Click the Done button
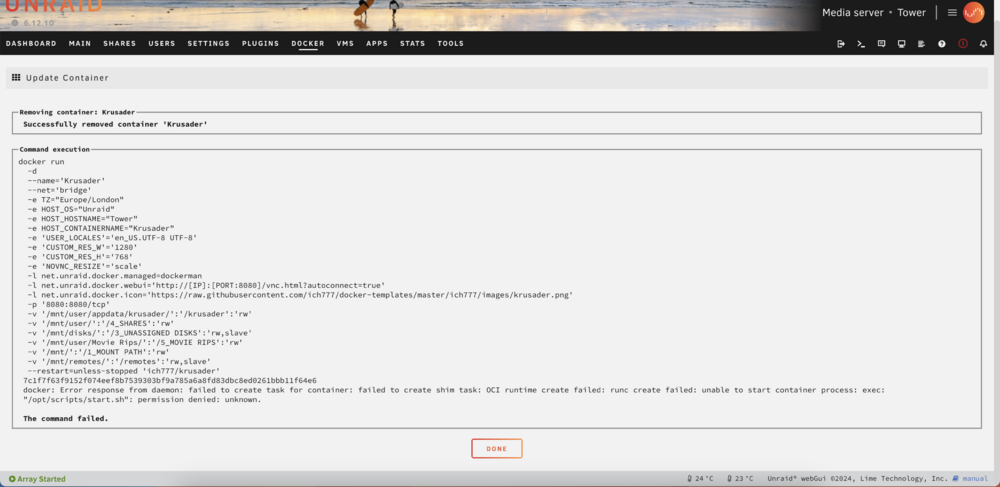This screenshot has height=487, width=1000. [x=497, y=449]
